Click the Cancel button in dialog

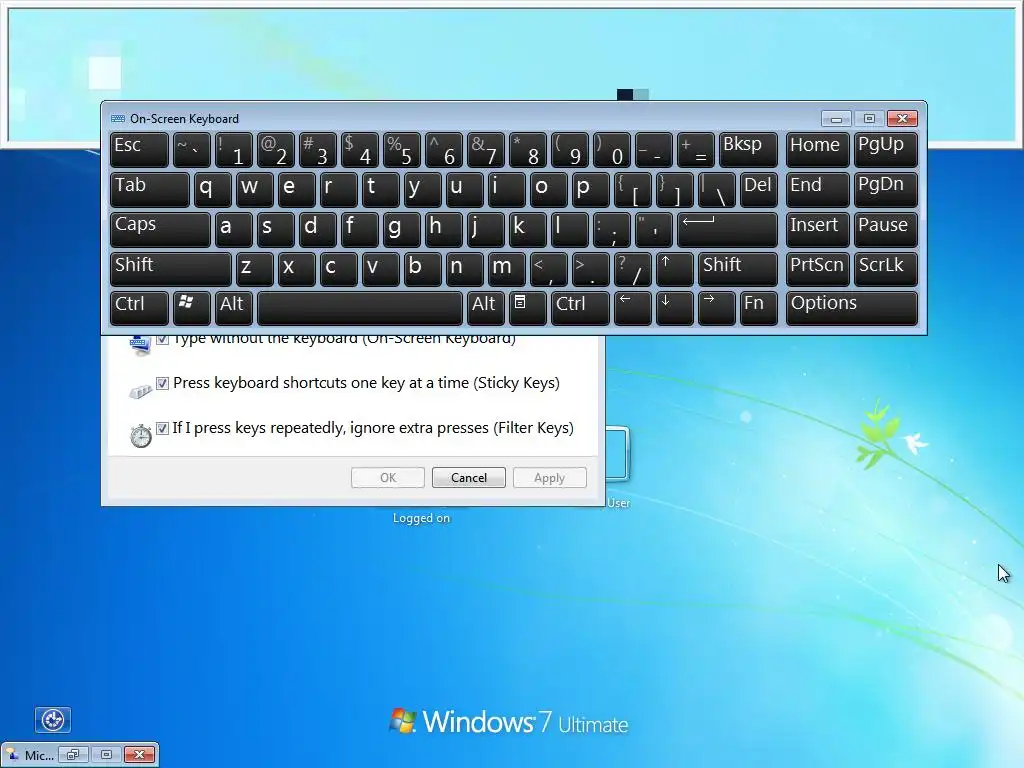pyautogui.click(x=469, y=477)
